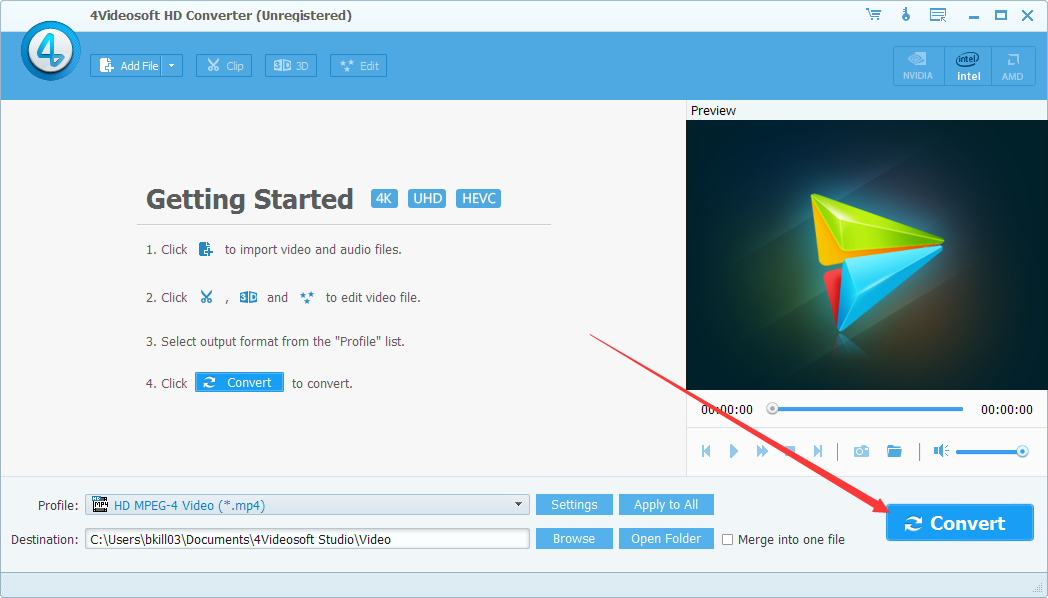The width and height of the screenshot is (1048, 598).
Task: Click the Destination path field
Action: click(307, 539)
